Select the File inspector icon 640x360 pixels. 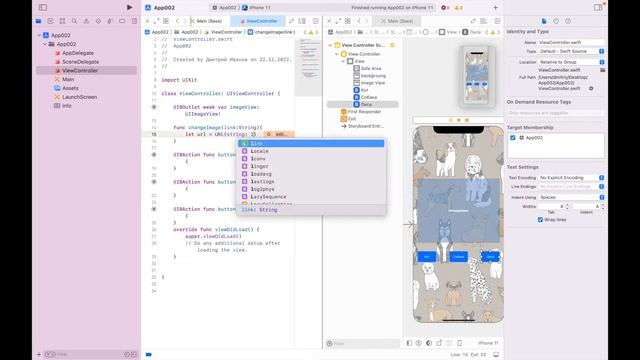coord(544,21)
